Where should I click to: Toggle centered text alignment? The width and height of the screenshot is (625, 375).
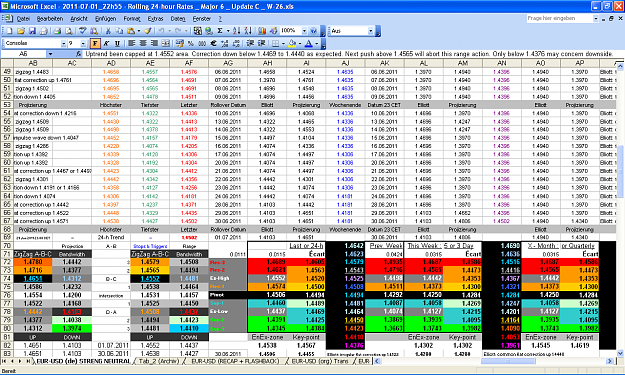point(143,43)
